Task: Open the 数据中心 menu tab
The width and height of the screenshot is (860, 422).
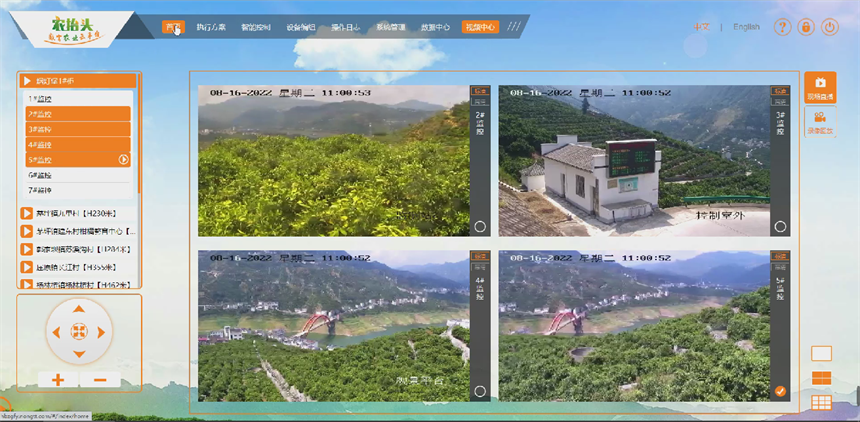Action: tap(435, 27)
